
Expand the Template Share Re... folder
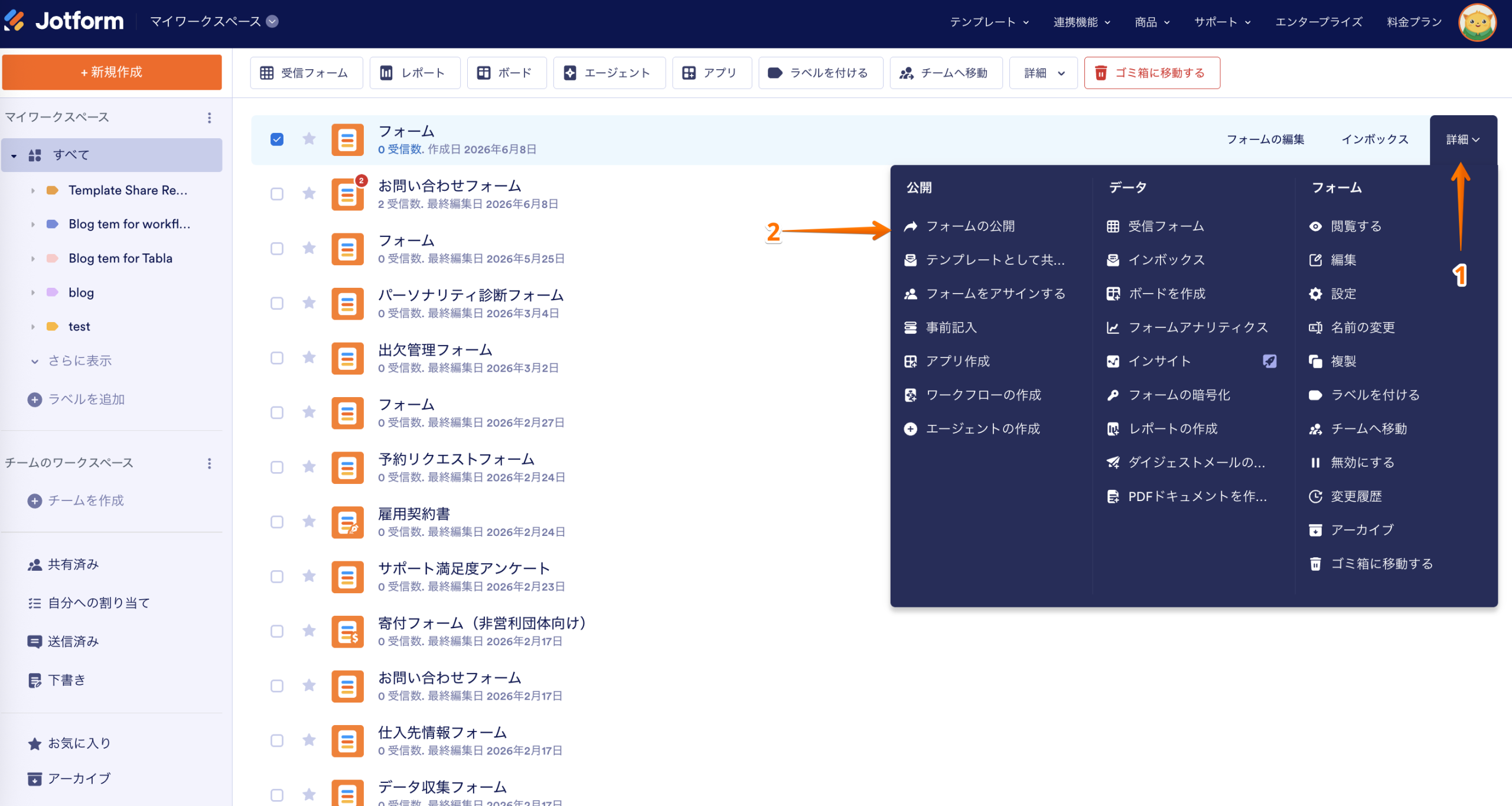32,190
